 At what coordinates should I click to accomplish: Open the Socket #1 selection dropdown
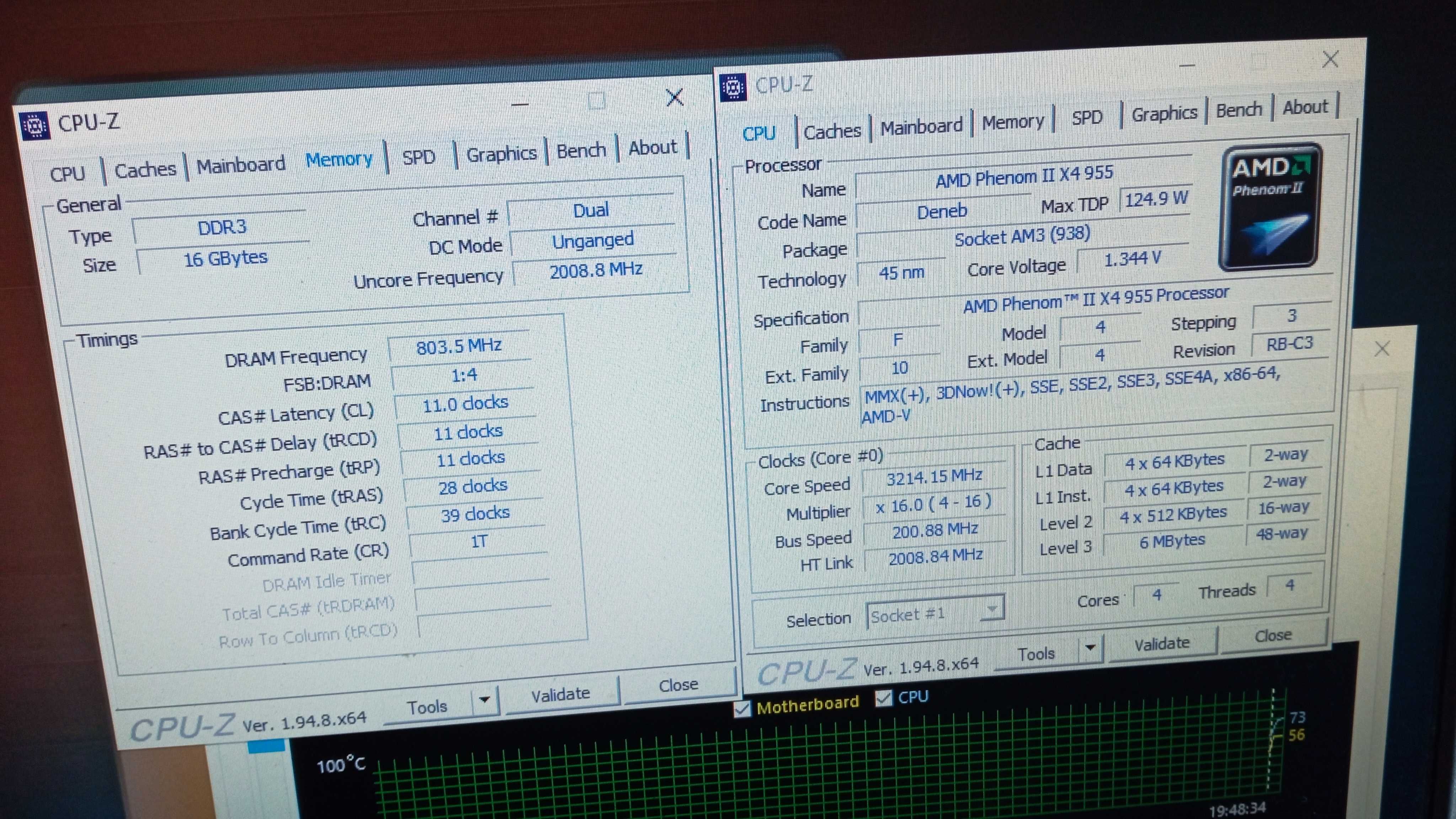(936, 612)
